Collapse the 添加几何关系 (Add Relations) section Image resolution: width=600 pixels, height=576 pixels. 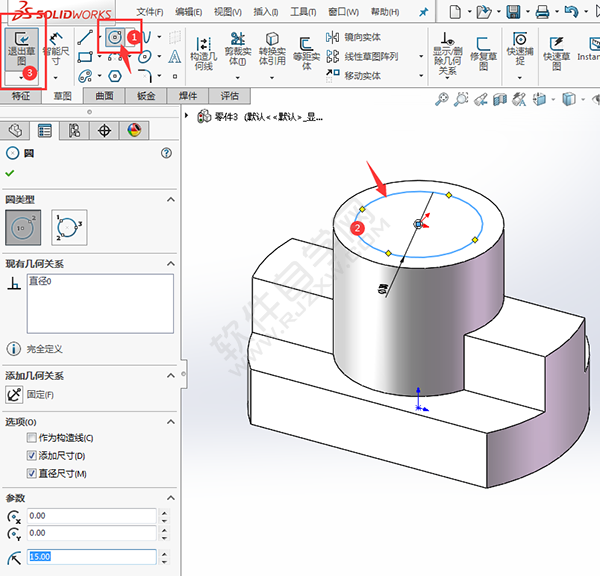(x=171, y=376)
